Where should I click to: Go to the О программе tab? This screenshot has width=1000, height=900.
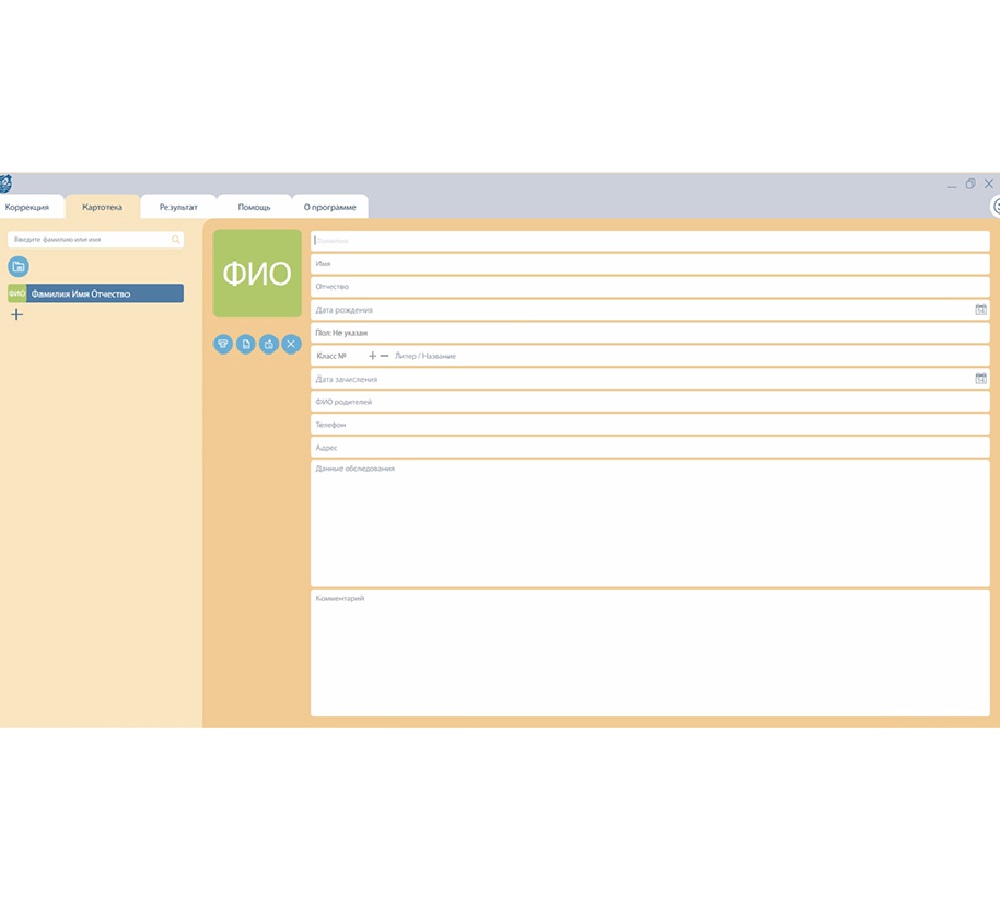330,207
